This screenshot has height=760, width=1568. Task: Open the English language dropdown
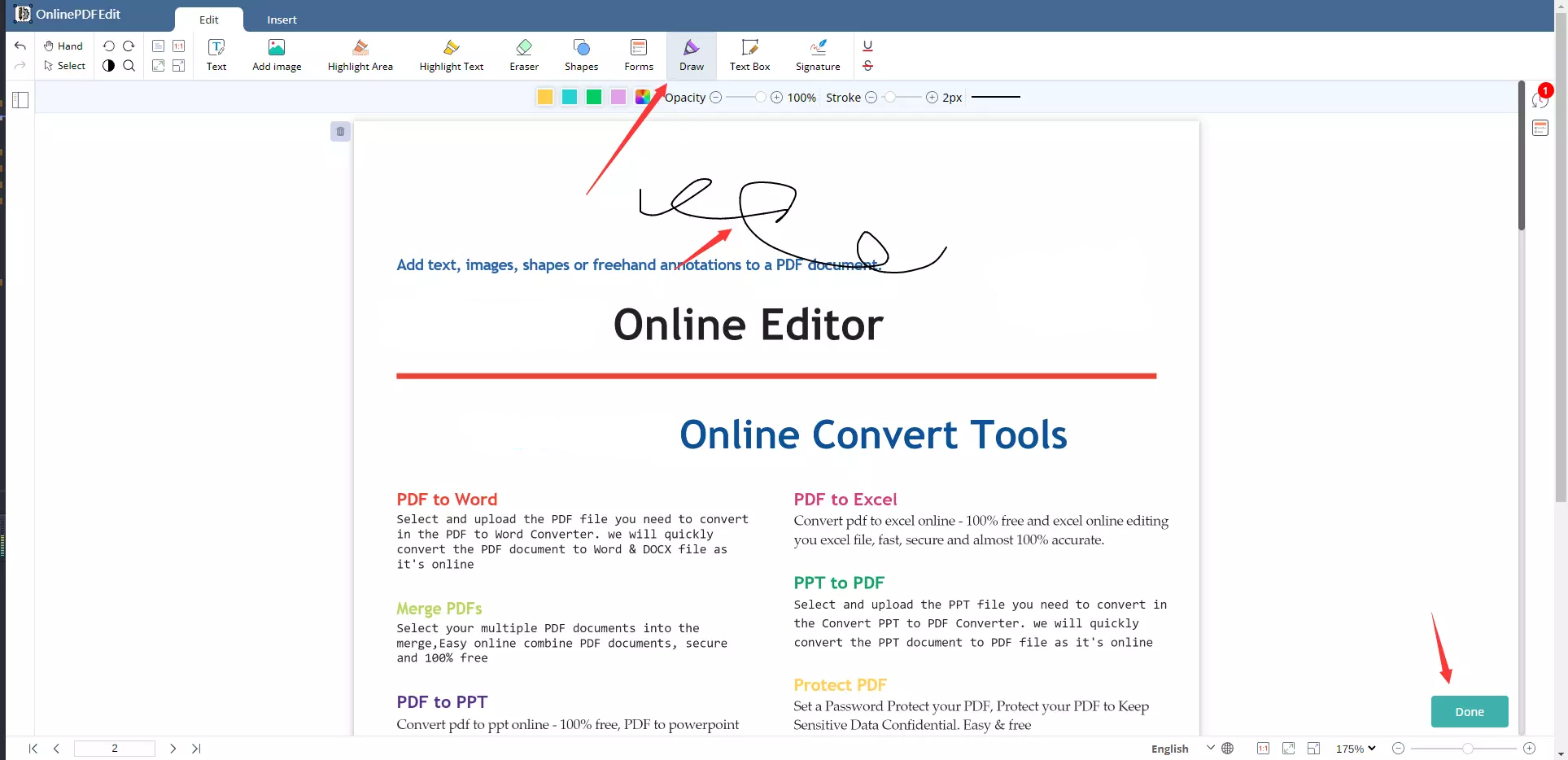[1181, 749]
